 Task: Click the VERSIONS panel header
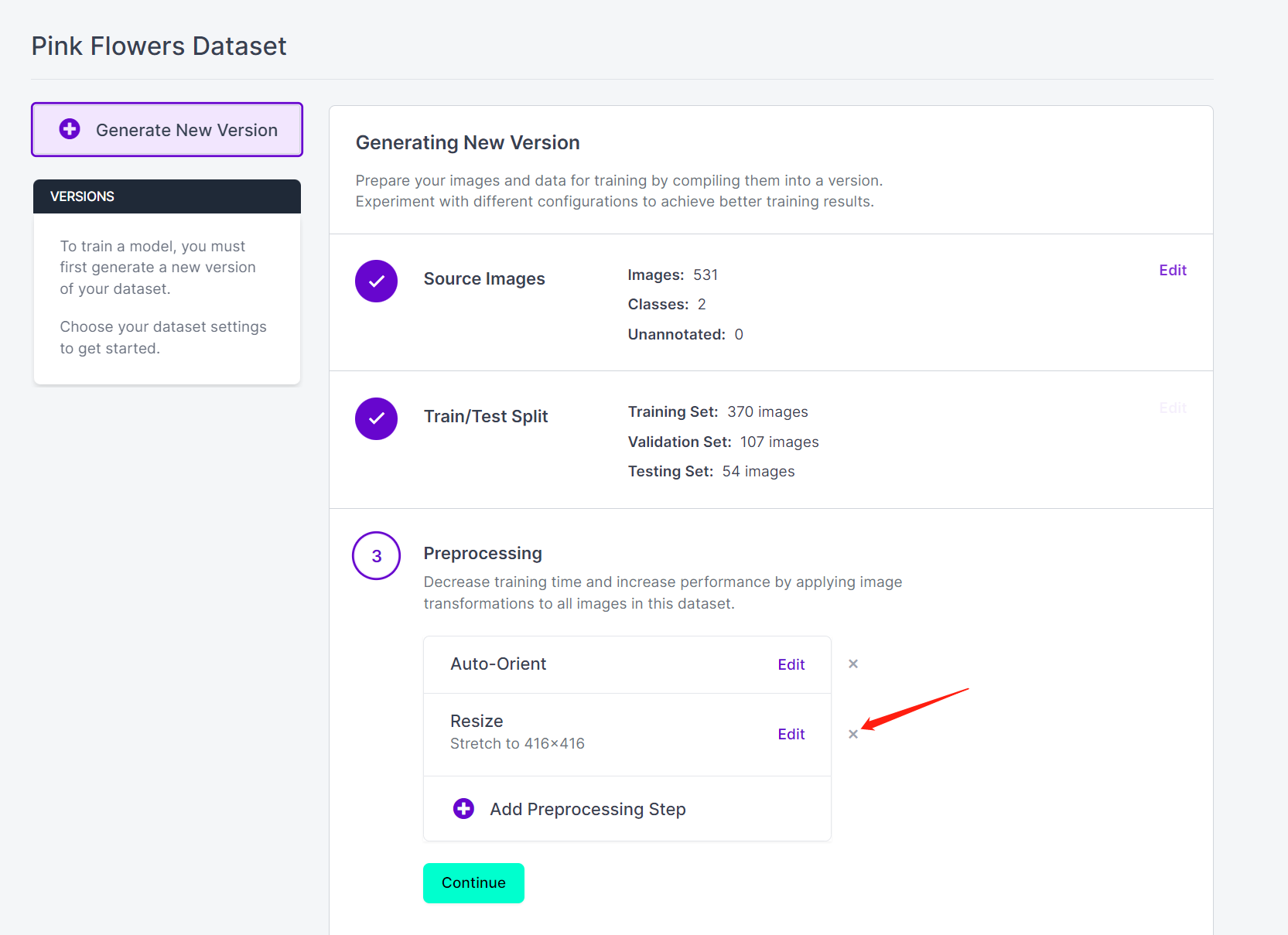point(167,196)
